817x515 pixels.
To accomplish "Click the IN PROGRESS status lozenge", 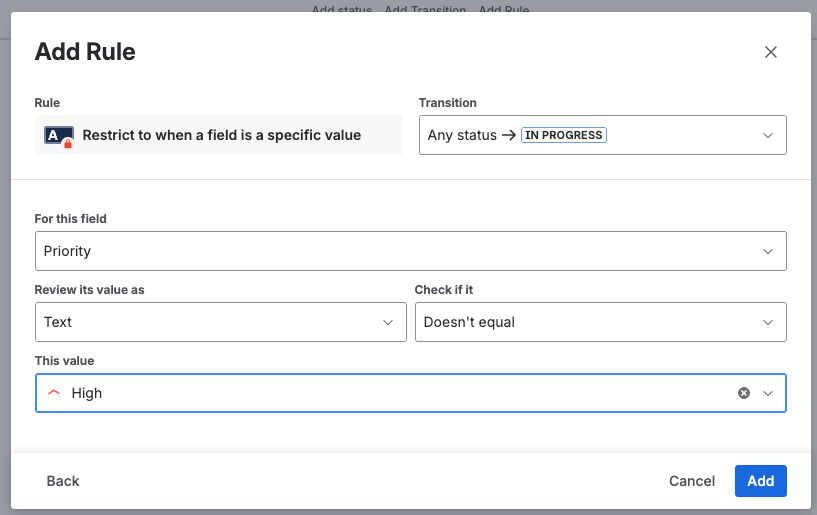I will [563, 135].
